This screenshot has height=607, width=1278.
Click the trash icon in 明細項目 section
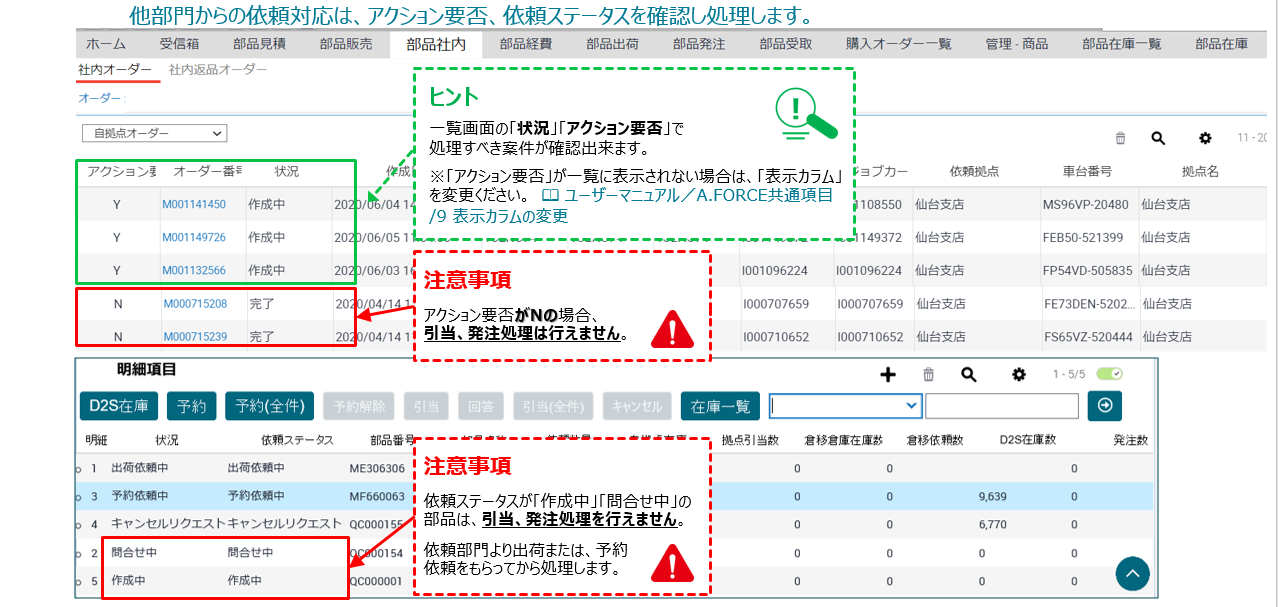point(928,374)
